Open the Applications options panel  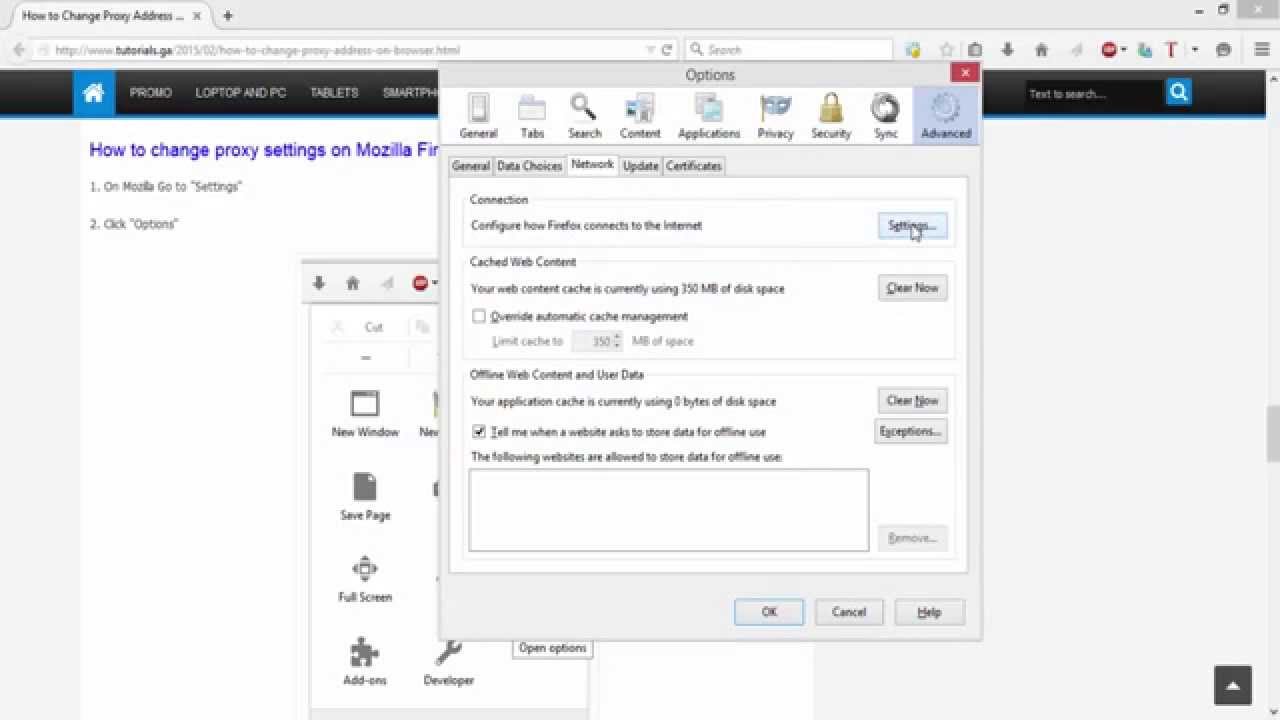(709, 116)
